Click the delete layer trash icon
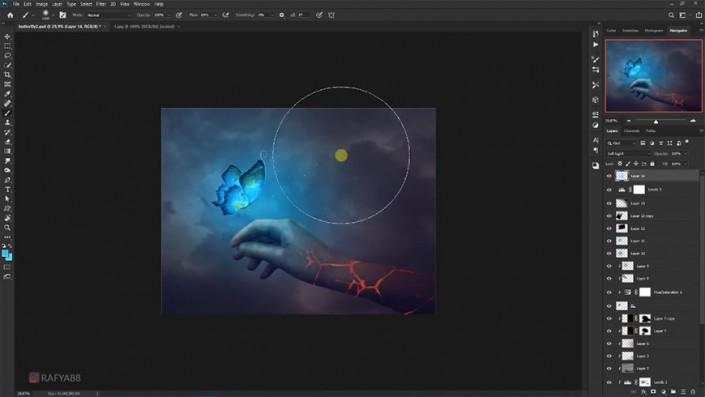This screenshot has width=705, height=397. tap(693, 392)
